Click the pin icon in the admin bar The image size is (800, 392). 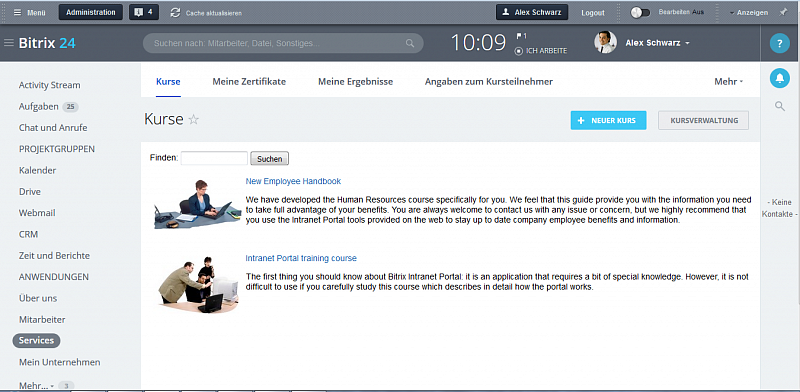(783, 12)
